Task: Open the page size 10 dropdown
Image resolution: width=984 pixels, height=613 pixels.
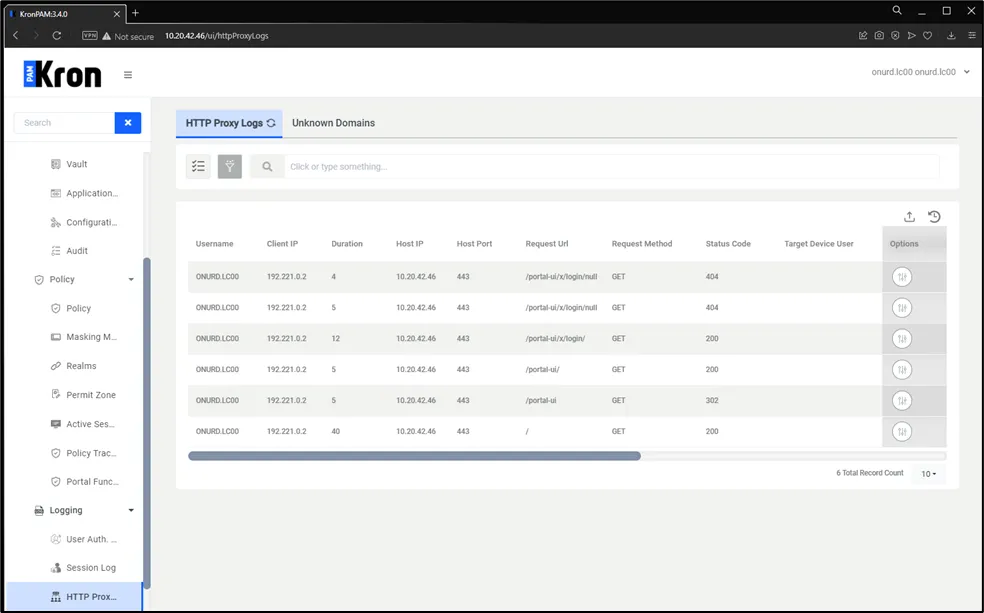Action: [929, 474]
